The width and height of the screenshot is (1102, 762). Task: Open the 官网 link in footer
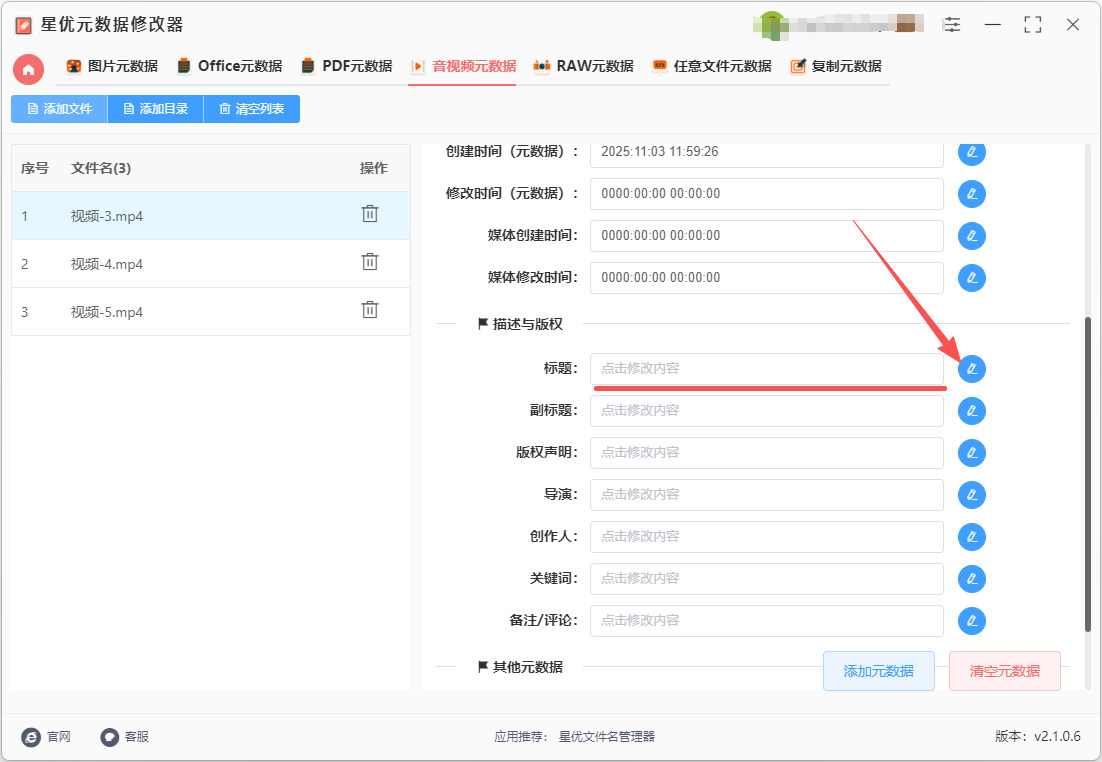pos(46,737)
